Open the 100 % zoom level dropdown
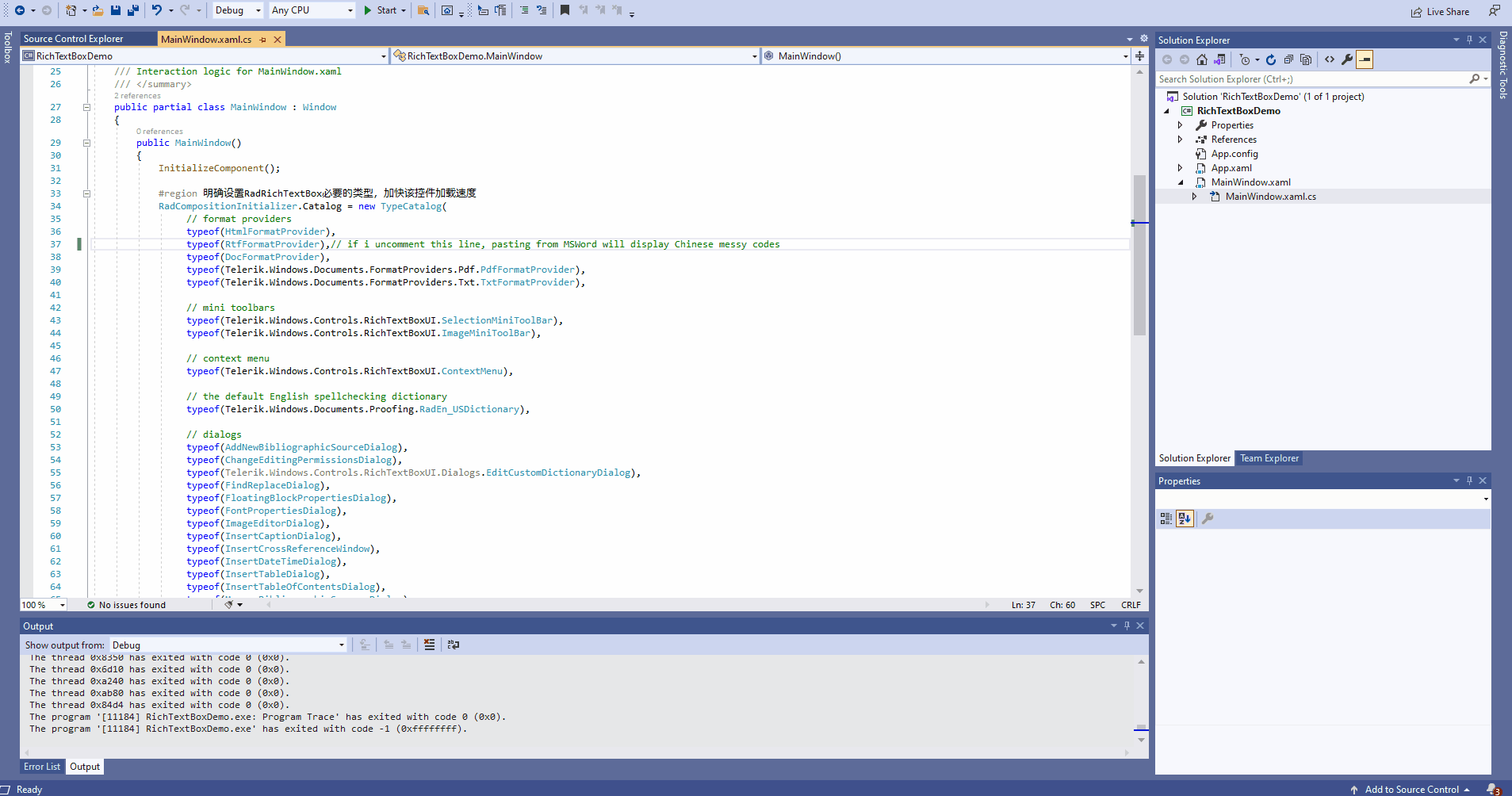This screenshot has height=796, width=1512. coord(44,605)
